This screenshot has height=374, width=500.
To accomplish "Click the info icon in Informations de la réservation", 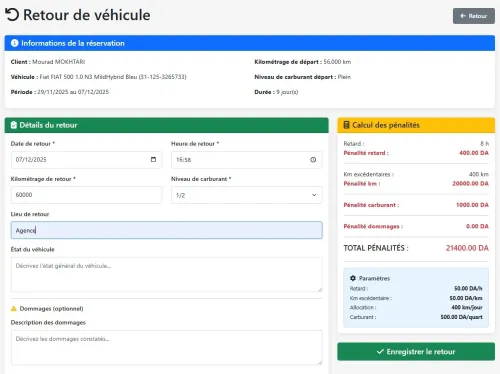I will pyautogui.click(x=15, y=43).
